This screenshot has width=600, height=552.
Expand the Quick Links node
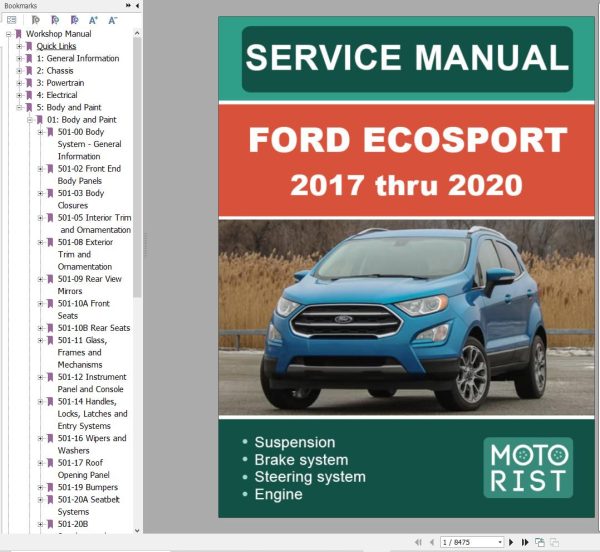19,46
